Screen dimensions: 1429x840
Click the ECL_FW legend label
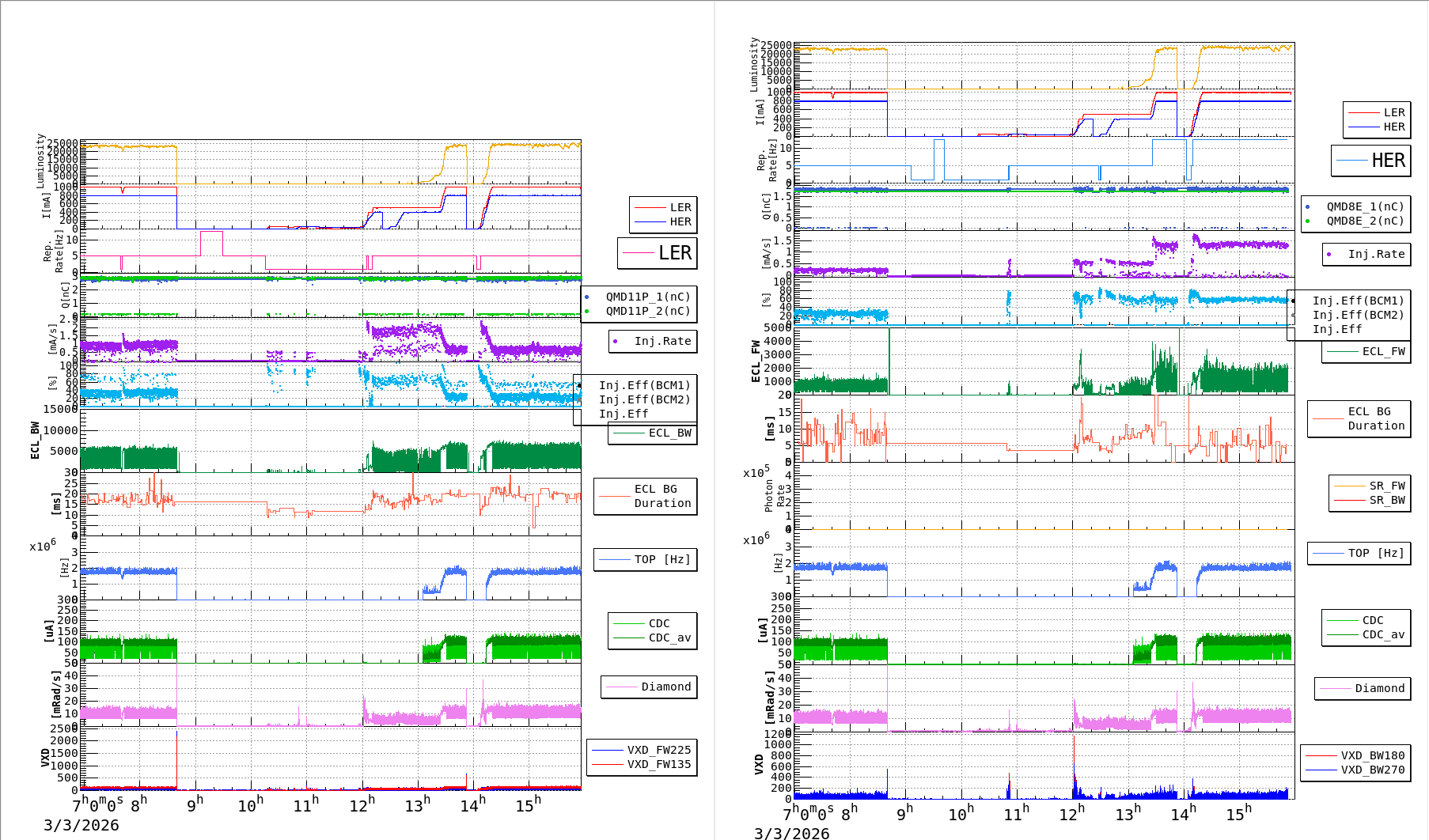click(x=1383, y=351)
